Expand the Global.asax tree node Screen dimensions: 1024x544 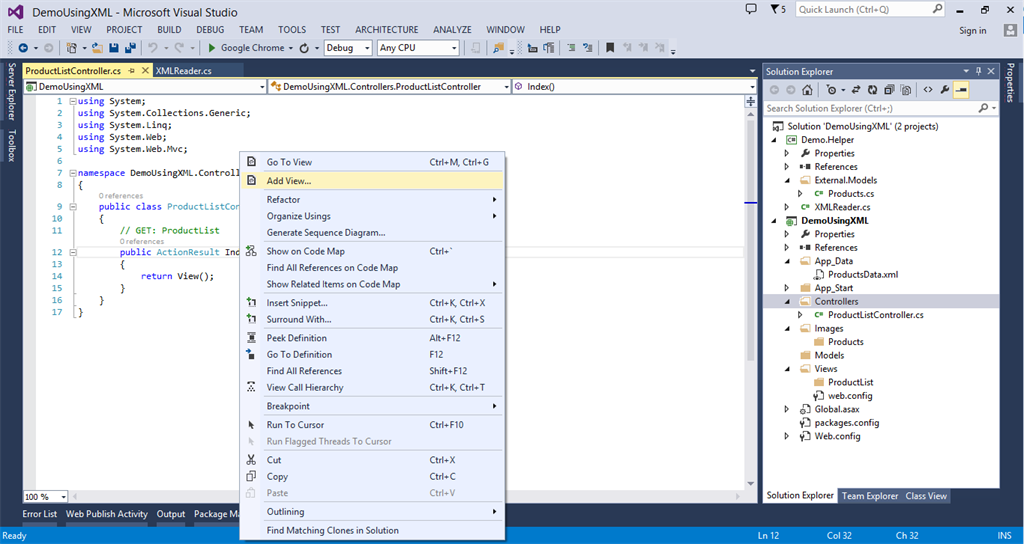pos(787,409)
